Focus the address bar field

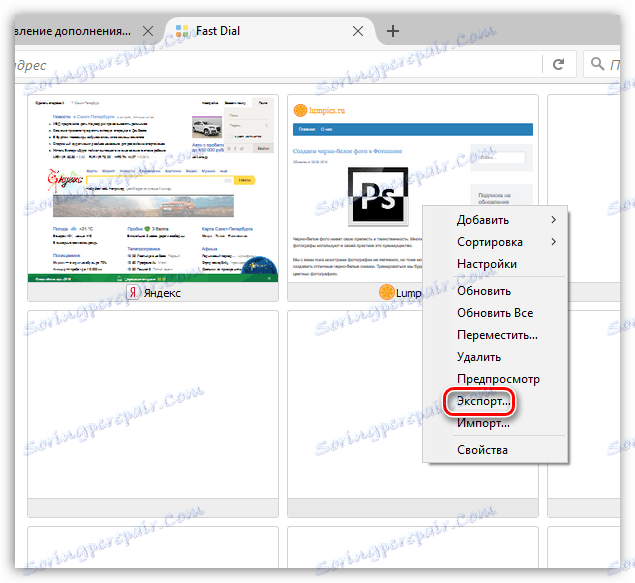coord(278,64)
